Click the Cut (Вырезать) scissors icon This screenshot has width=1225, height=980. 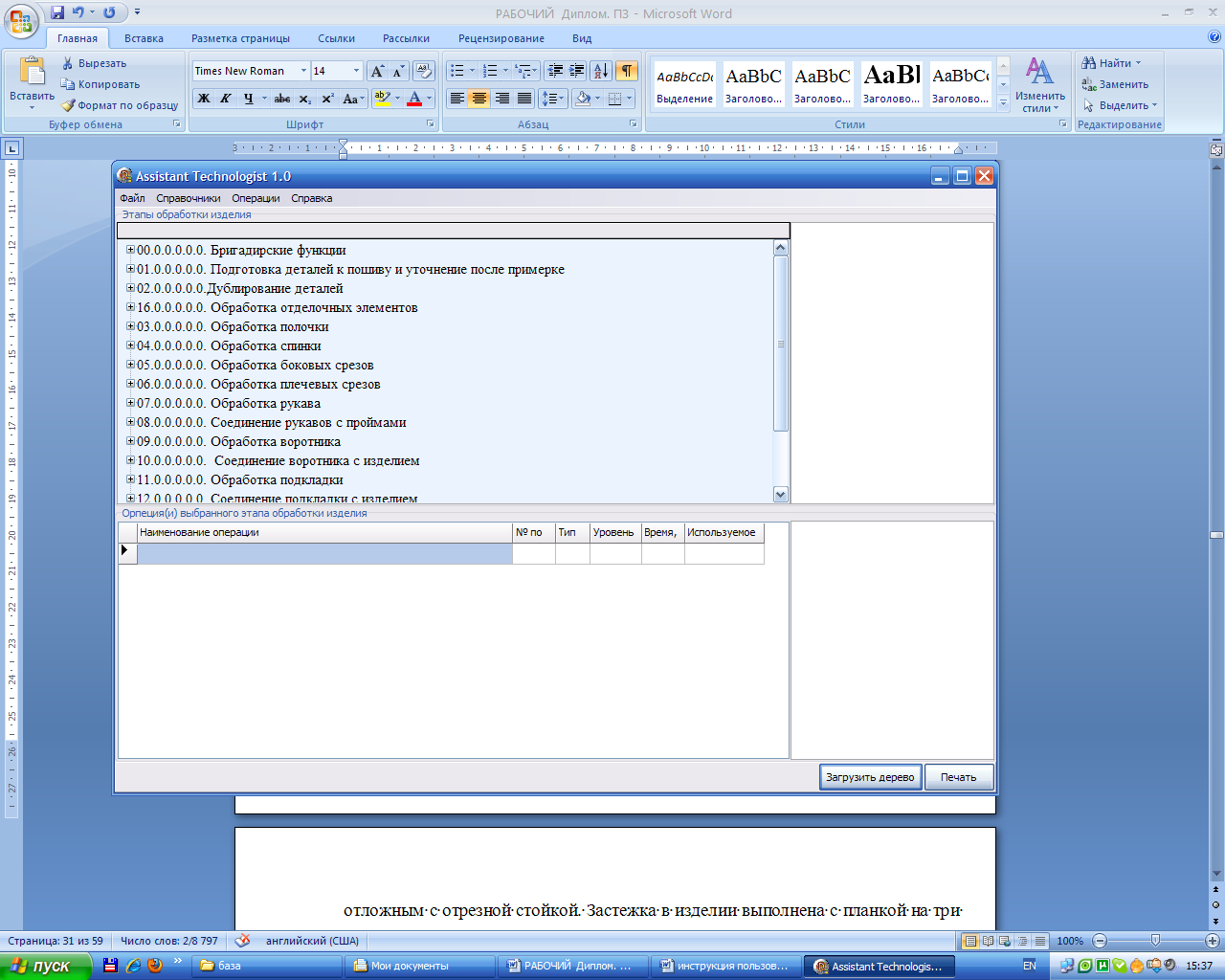68,63
